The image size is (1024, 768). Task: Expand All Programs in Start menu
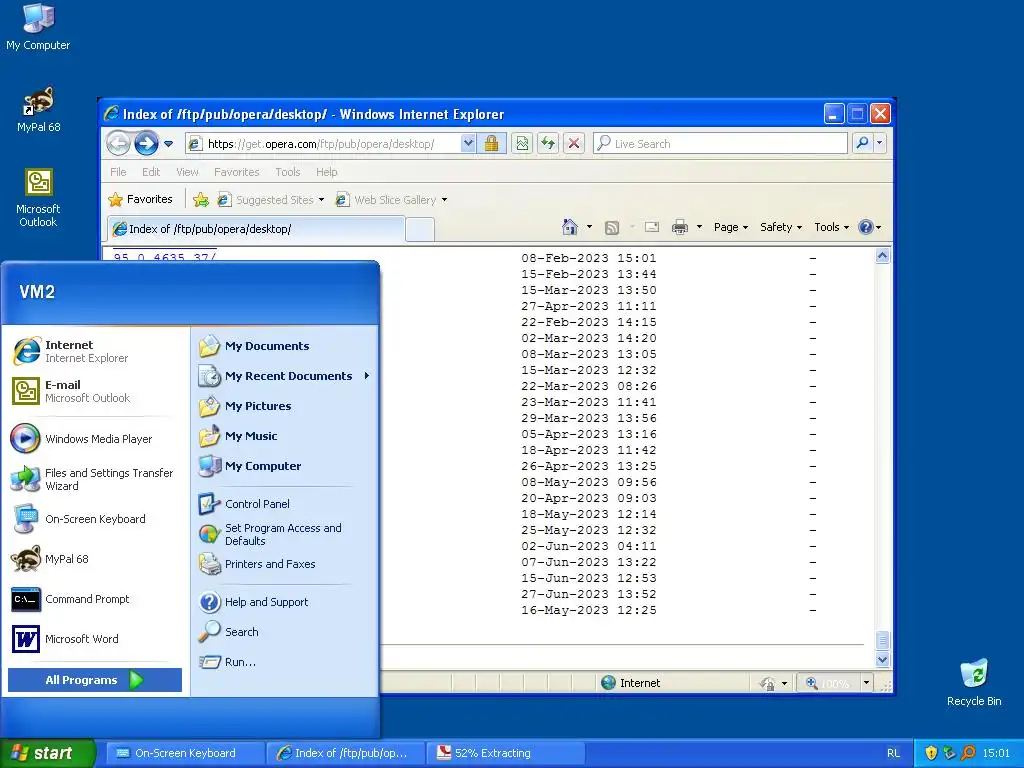(x=95, y=680)
